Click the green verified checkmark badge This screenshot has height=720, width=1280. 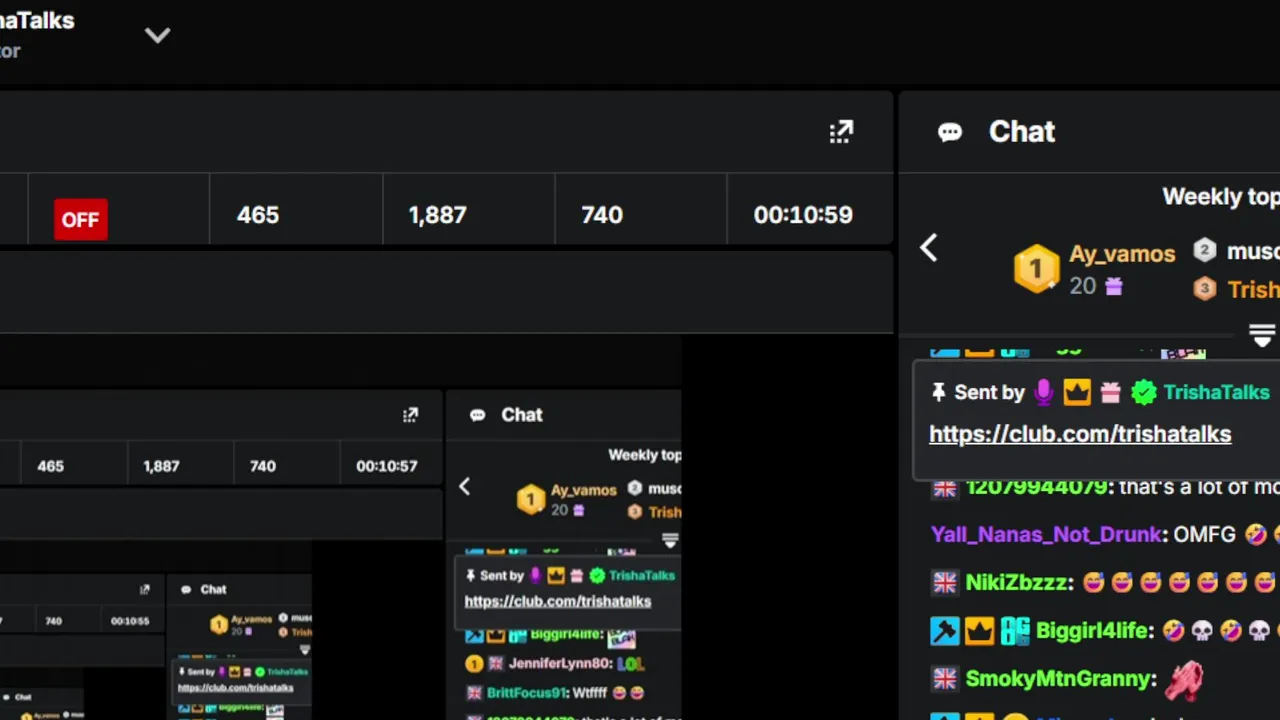point(1143,393)
